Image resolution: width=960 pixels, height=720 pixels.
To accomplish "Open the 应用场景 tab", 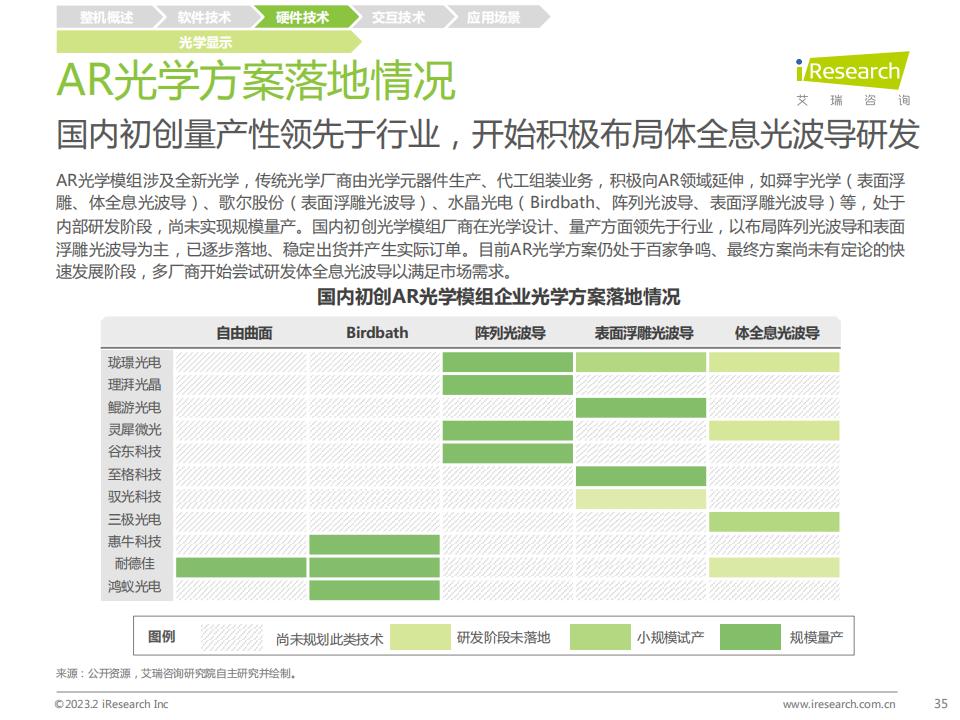I will [x=493, y=17].
